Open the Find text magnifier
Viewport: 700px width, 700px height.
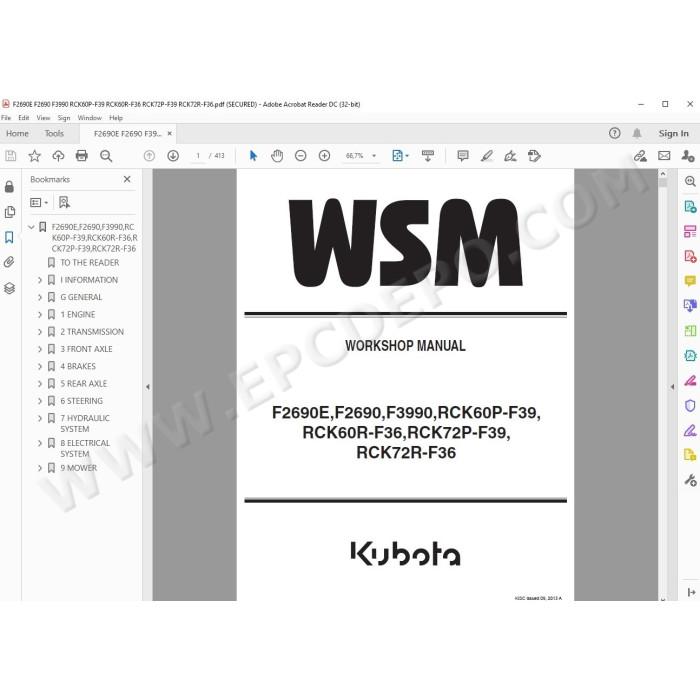(106, 156)
